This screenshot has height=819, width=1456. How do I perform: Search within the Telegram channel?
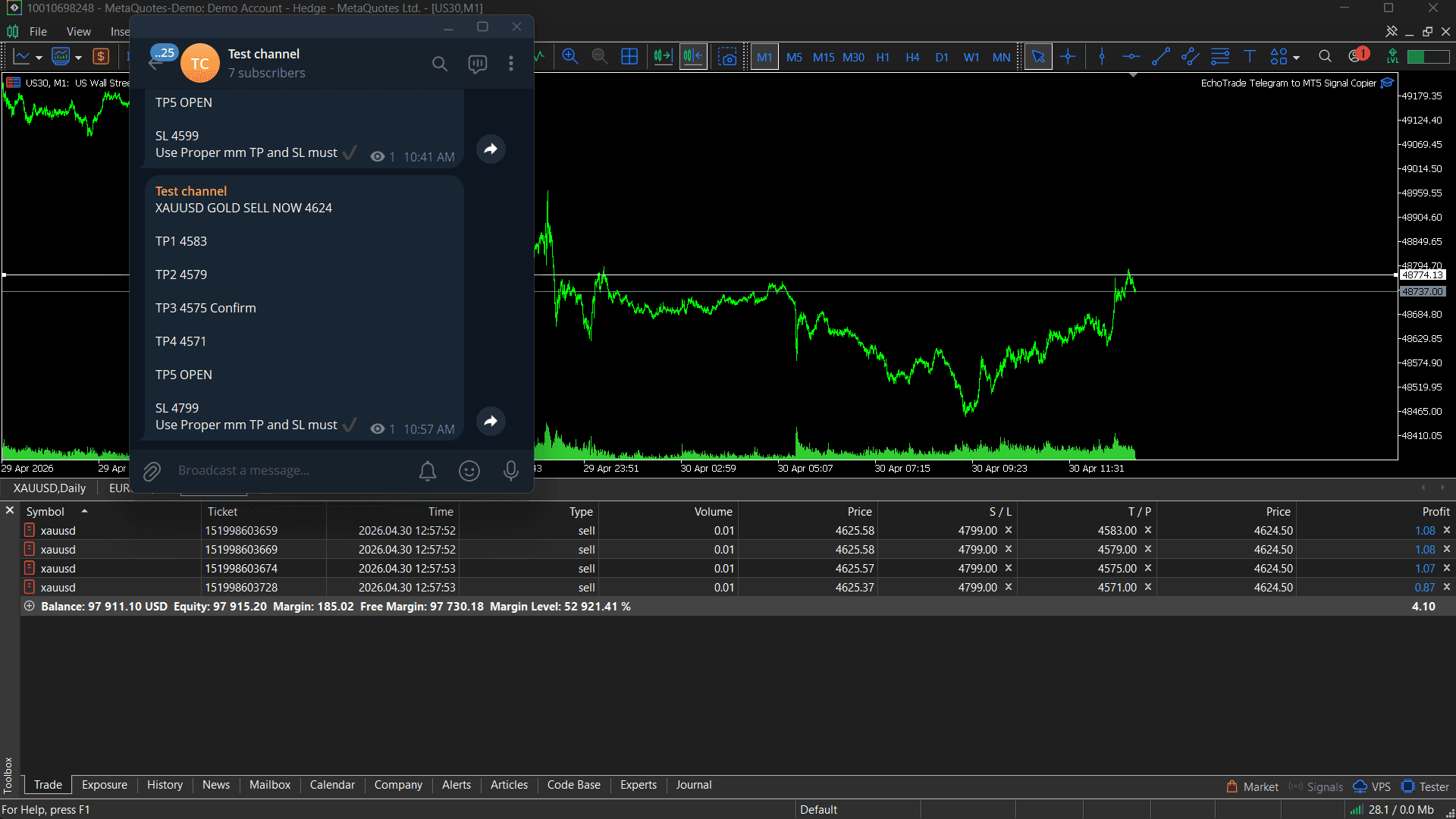[x=440, y=64]
